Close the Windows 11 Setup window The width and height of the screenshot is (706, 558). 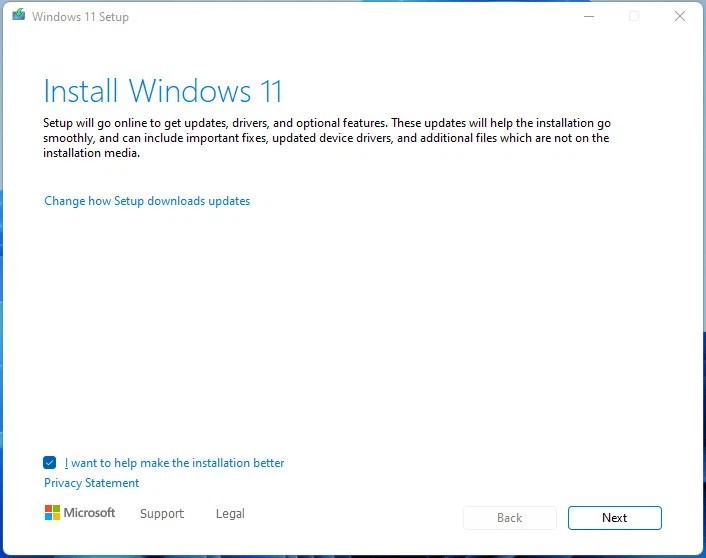pyautogui.click(x=680, y=16)
